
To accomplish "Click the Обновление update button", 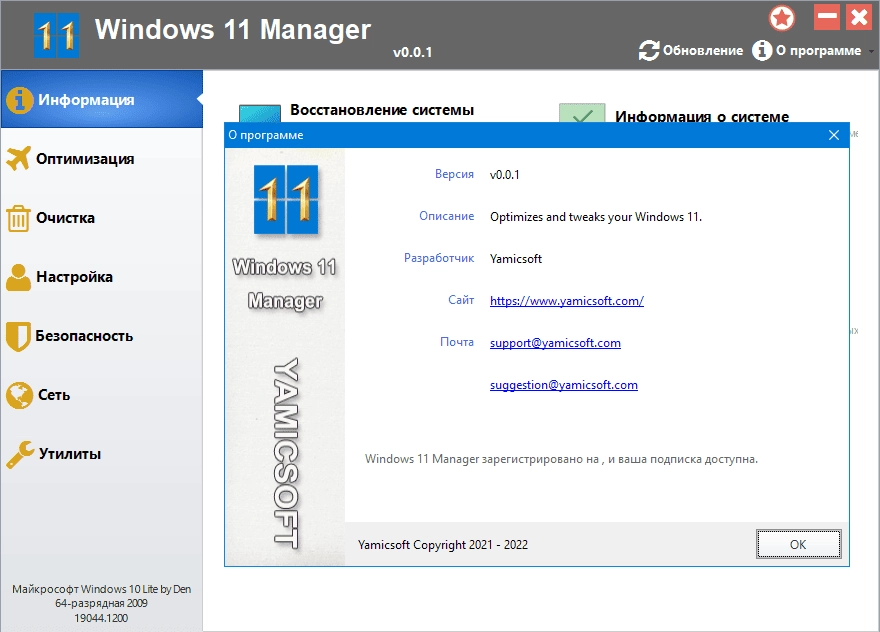I will tap(691, 51).
